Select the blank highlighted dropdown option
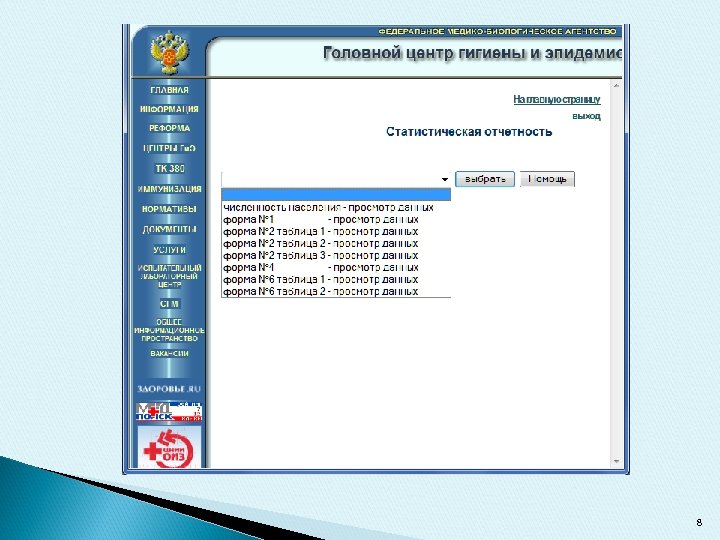 click(336, 195)
